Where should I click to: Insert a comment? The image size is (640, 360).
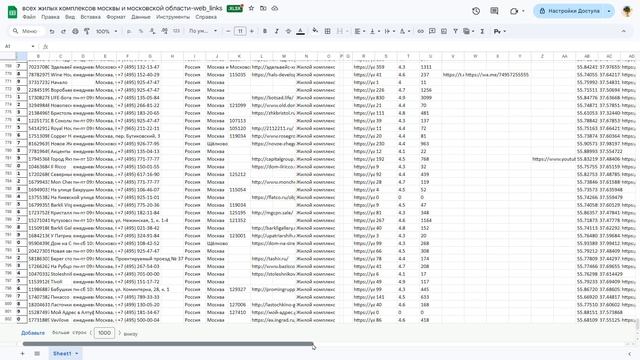pos(432,31)
